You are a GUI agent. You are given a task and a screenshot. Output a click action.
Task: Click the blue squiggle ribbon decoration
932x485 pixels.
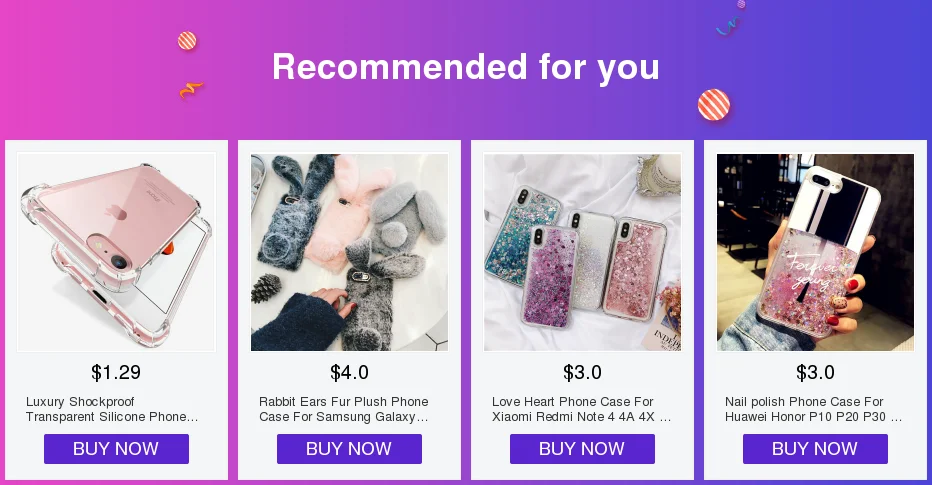click(x=728, y=26)
